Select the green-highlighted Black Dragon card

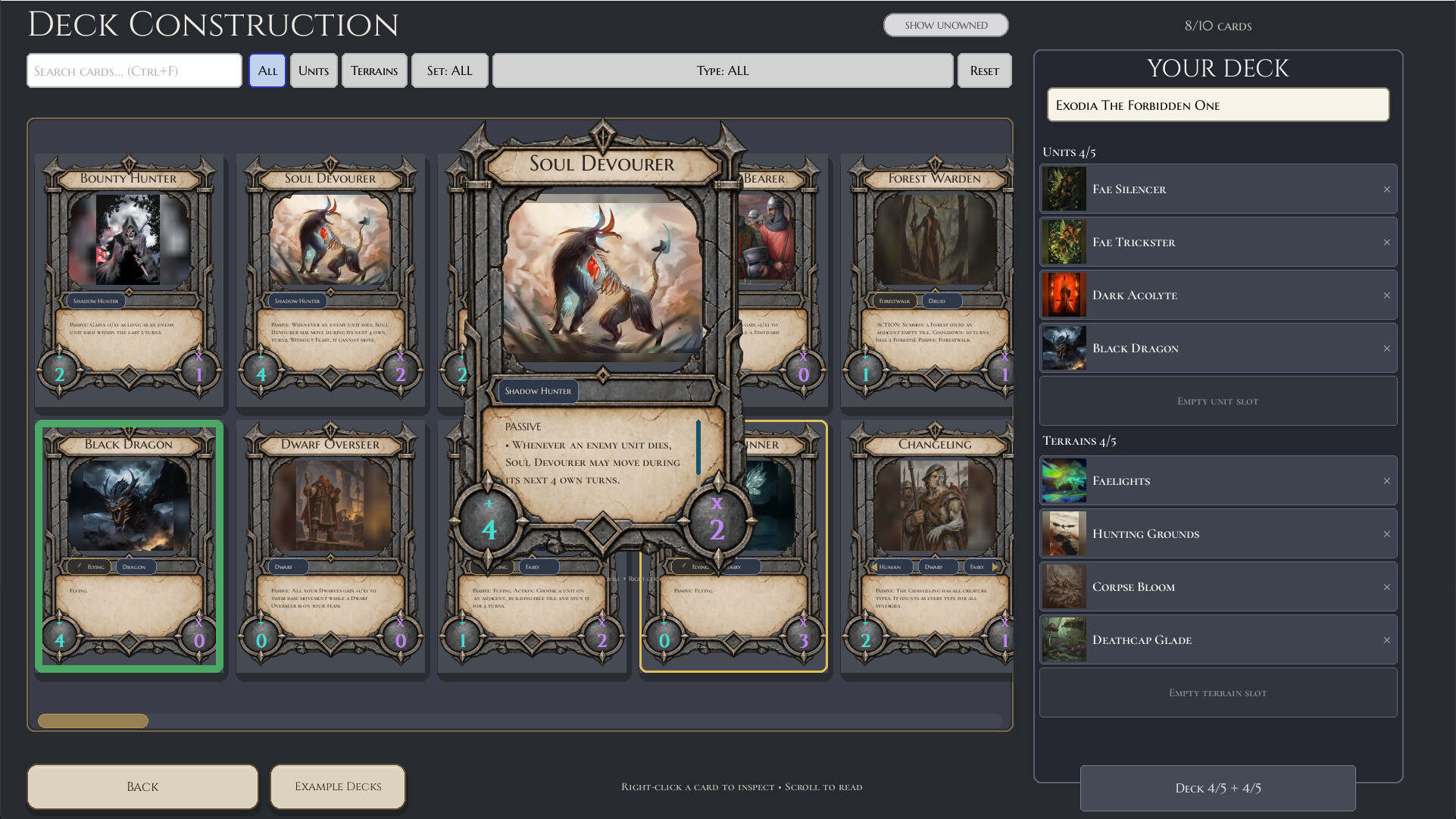coord(129,545)
